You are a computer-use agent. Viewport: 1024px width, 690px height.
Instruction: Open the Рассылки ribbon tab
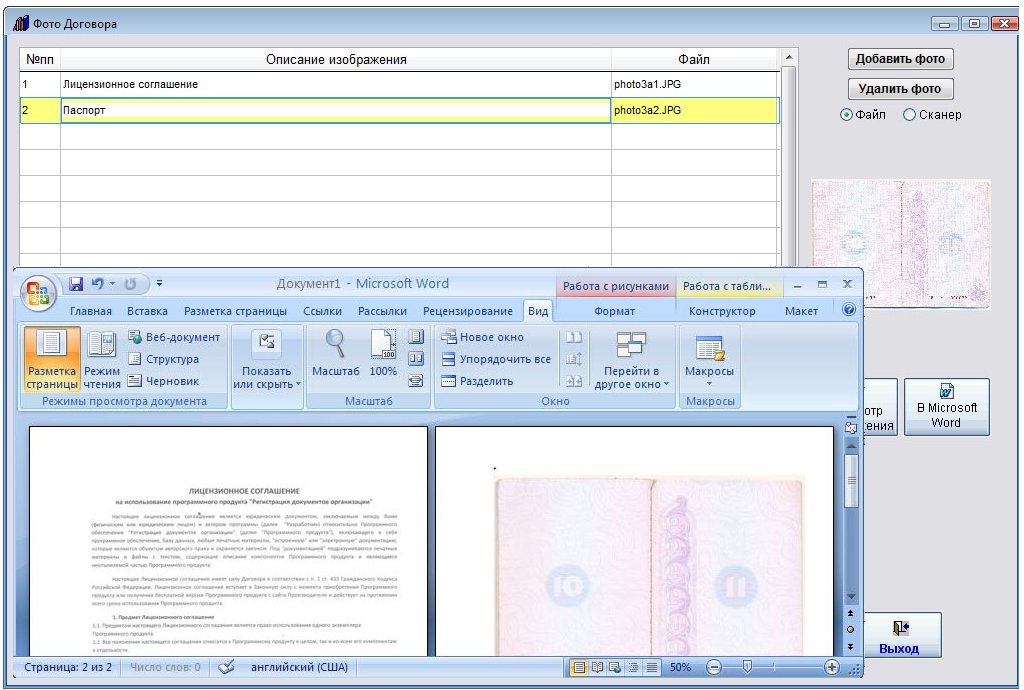pos(382,311)
